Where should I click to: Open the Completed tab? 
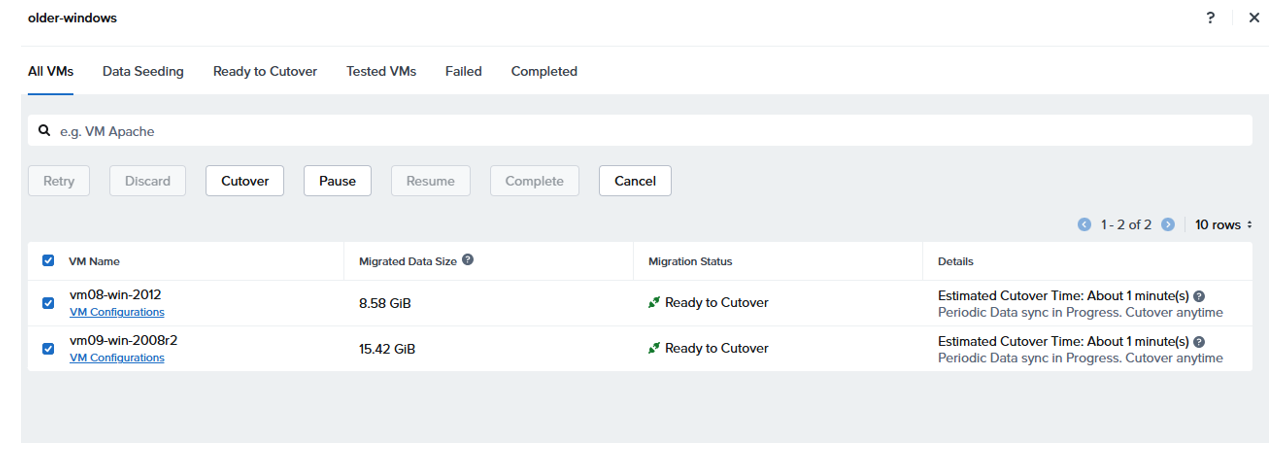coord(544,72)
